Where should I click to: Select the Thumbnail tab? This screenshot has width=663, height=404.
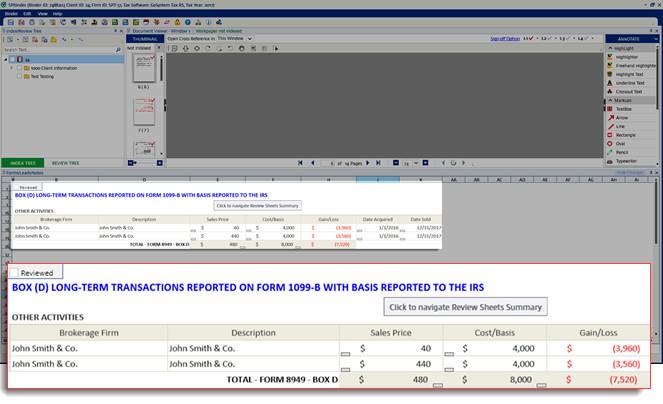click(x=145, y=39)
